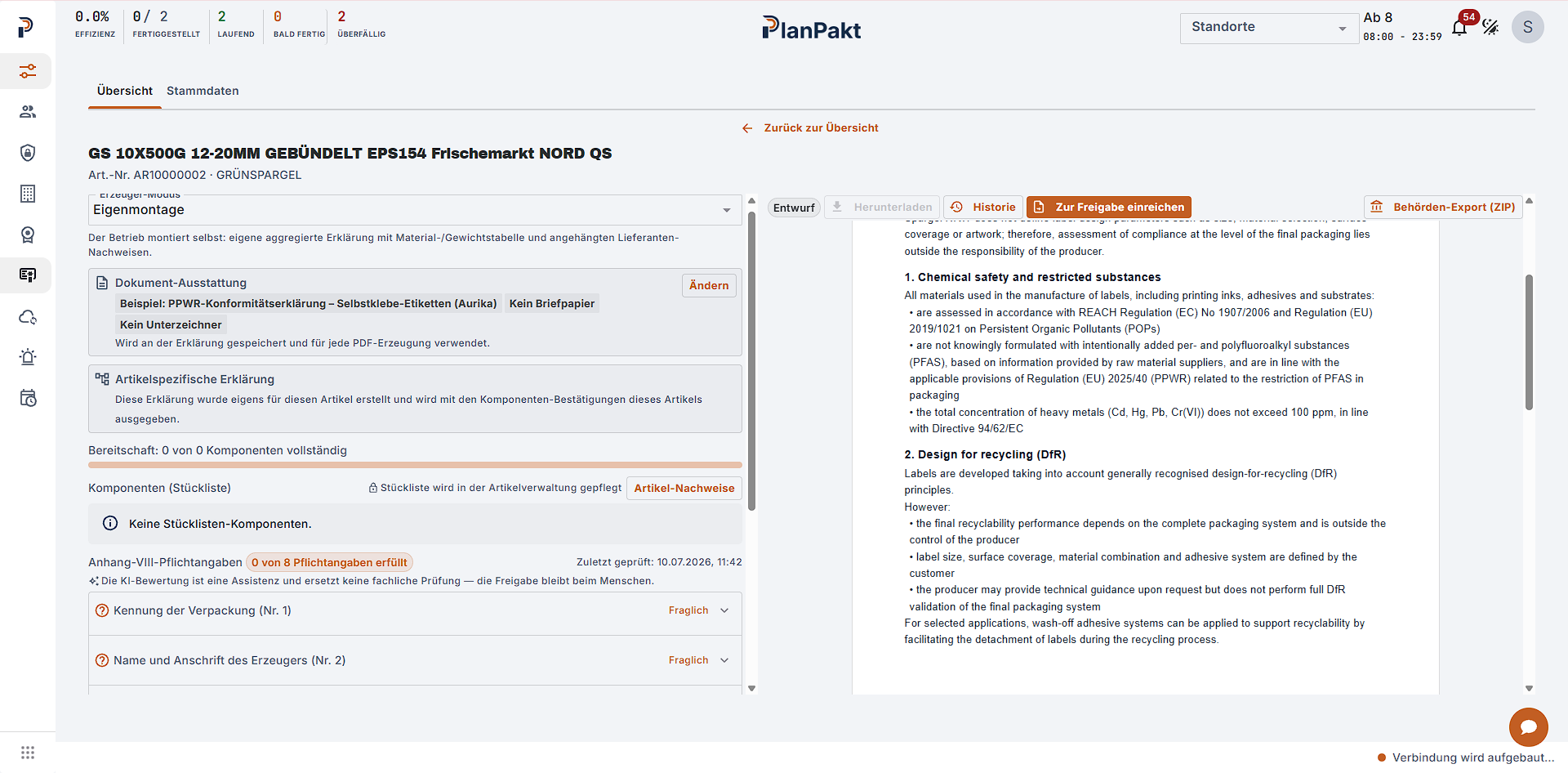Open the alarm siren sidebar icon
Viewport: 1568px width, 773px height.
(x=28, y=357)
